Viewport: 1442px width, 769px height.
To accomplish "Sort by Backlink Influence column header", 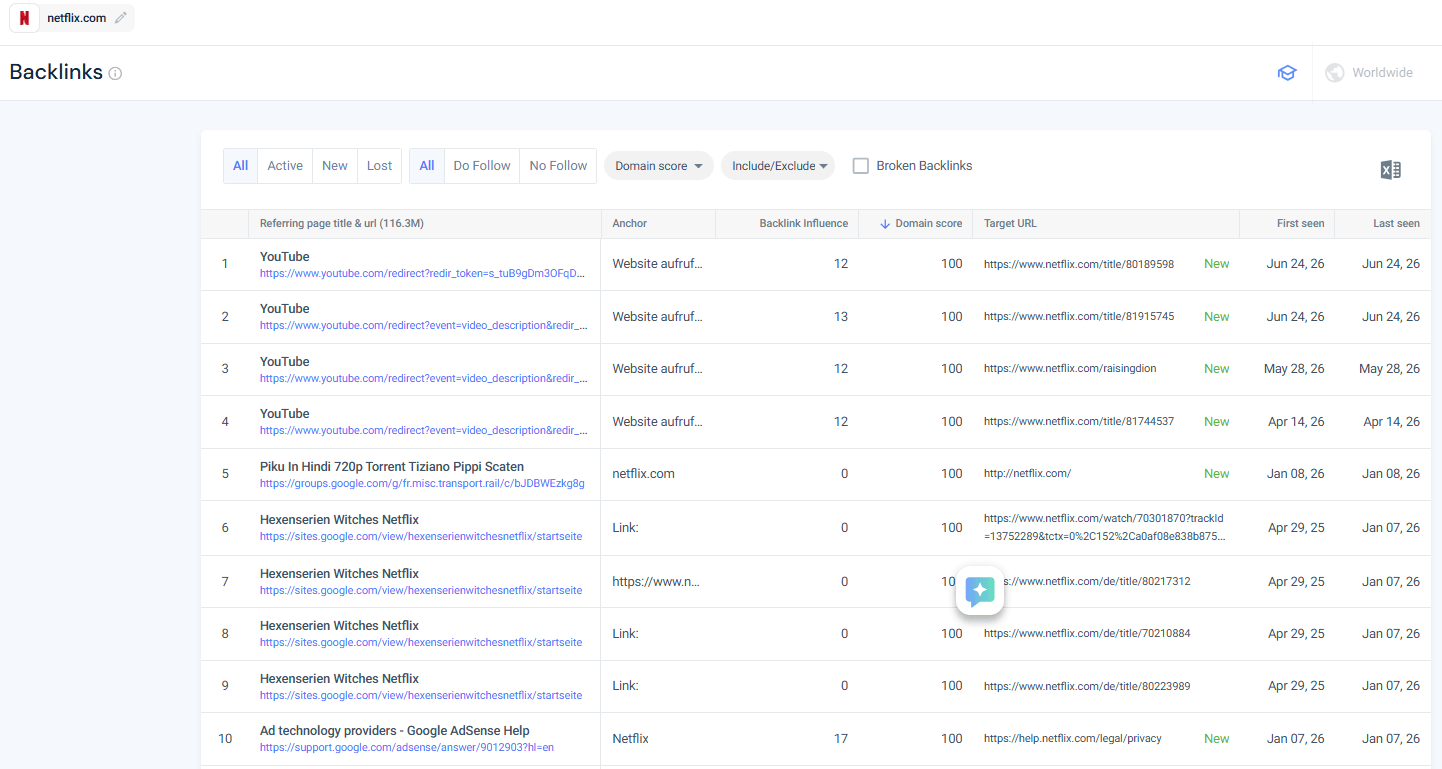I will coord(803,224).
